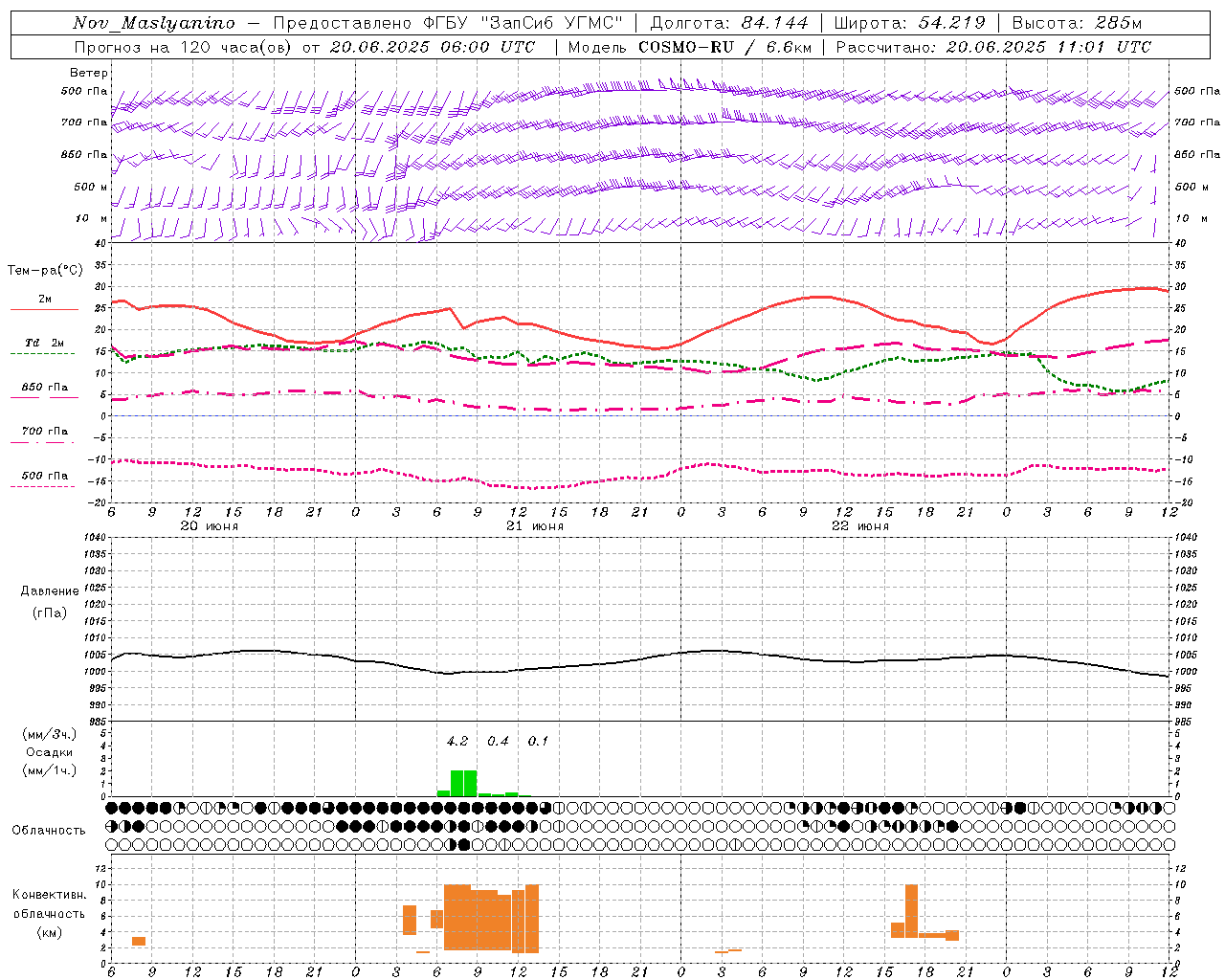Screen dimensions: 1225x980
Task: Click the small orange convective bar on 20 июня morning
Action: click(139, 941)
